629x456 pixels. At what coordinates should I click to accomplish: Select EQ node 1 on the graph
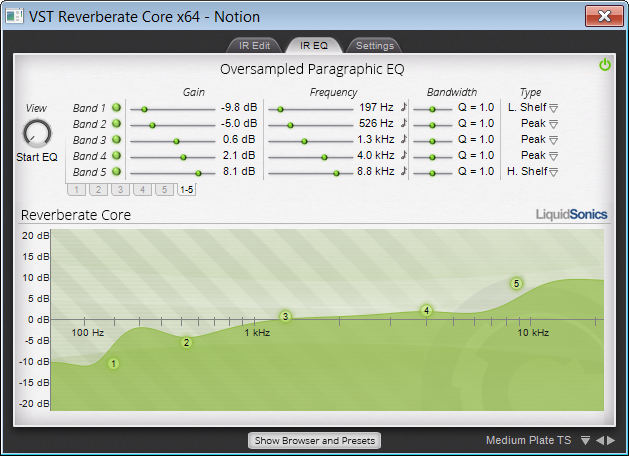(x=114, y=364)
